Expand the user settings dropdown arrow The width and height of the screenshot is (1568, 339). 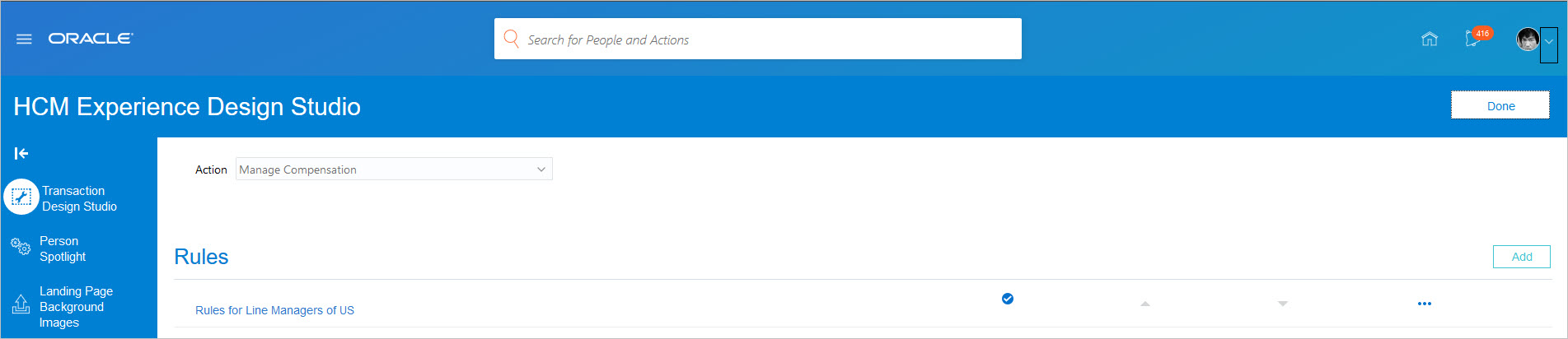[1549, 42]
